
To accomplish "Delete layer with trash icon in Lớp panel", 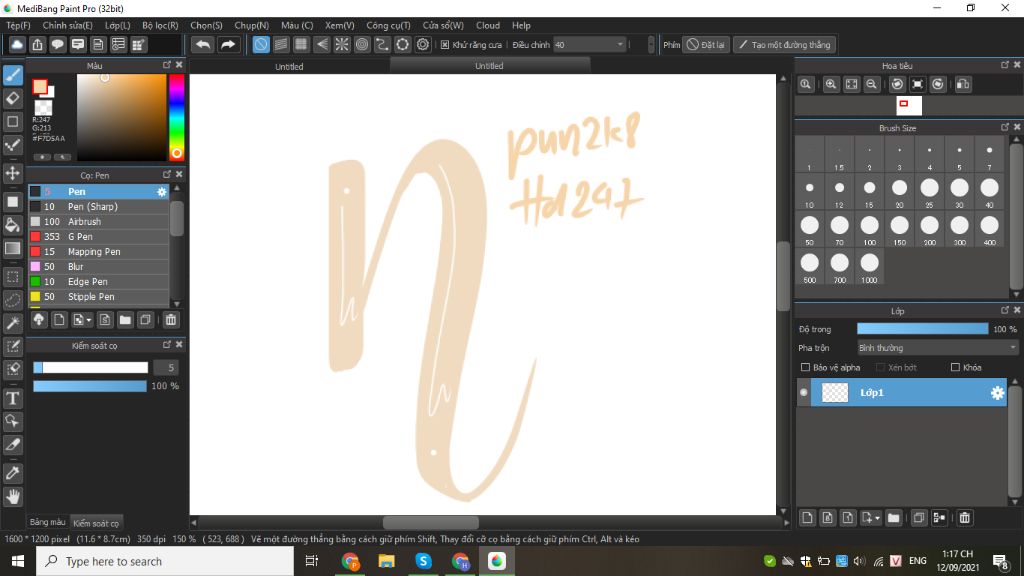I will click(x=965, y=518).
